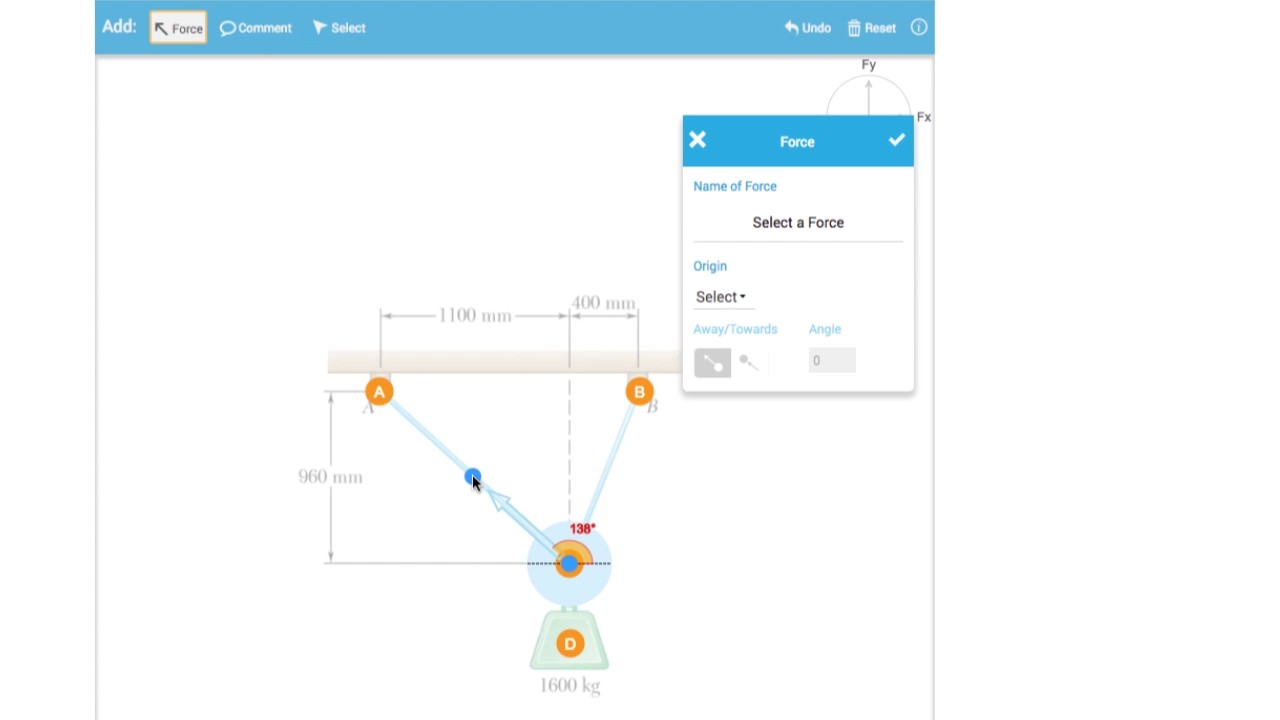Activate the Select pointer tool

coord(339,28)
